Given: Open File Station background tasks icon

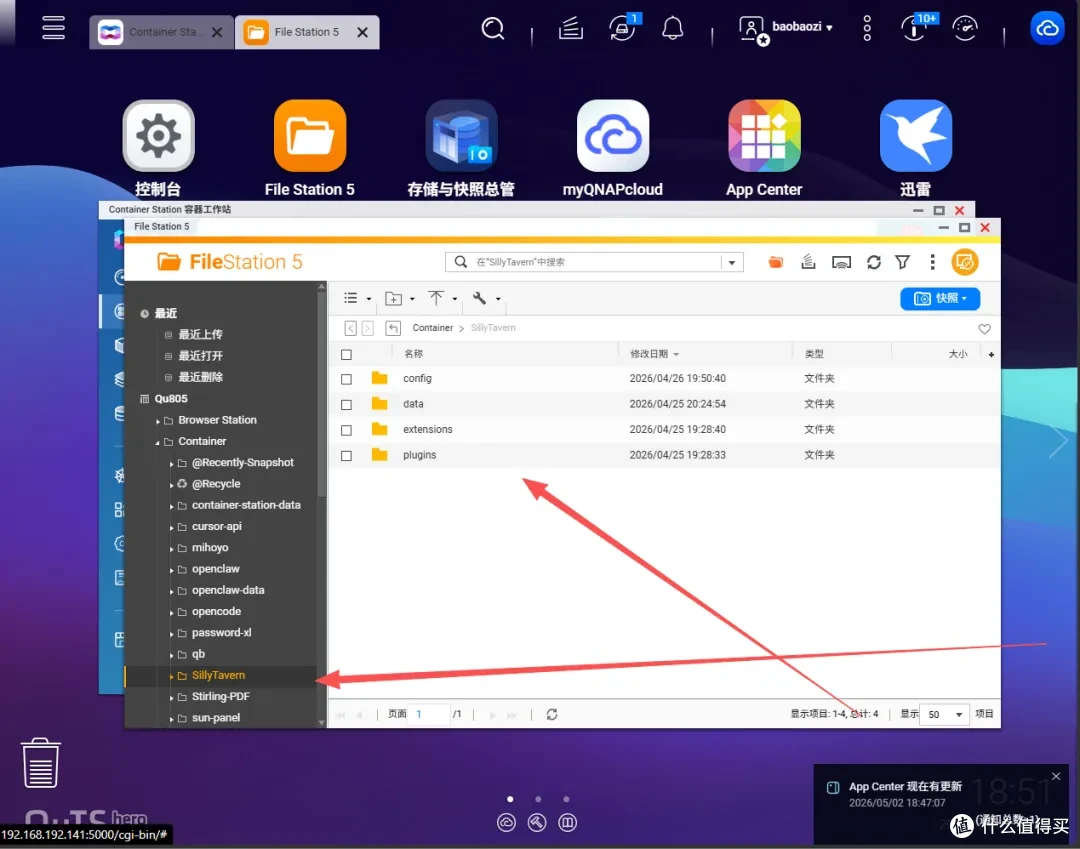Looking at the screenshot, I should click(x=808, y=262).
